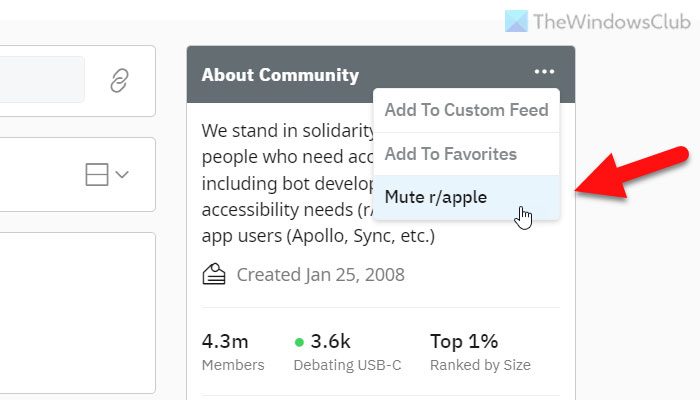
Task: Click the "About Community" header title
Action: (x=280, y=75)
